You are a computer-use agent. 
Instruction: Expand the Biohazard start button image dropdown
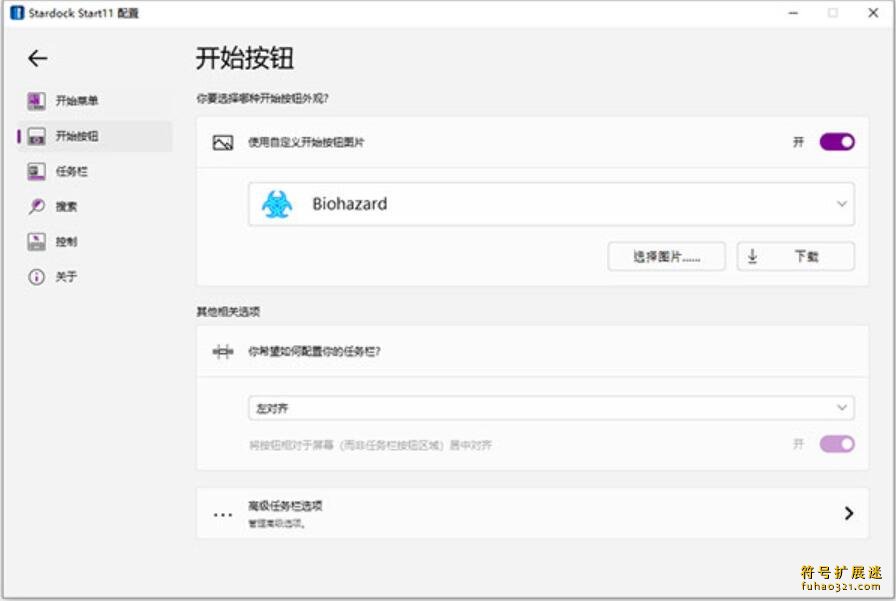tap(551, 204)
